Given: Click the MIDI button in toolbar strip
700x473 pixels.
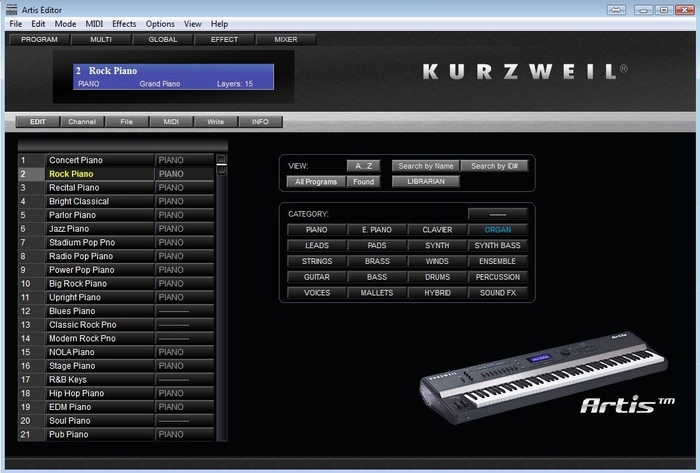Looking at the screenshot, I should click(171, 121).
